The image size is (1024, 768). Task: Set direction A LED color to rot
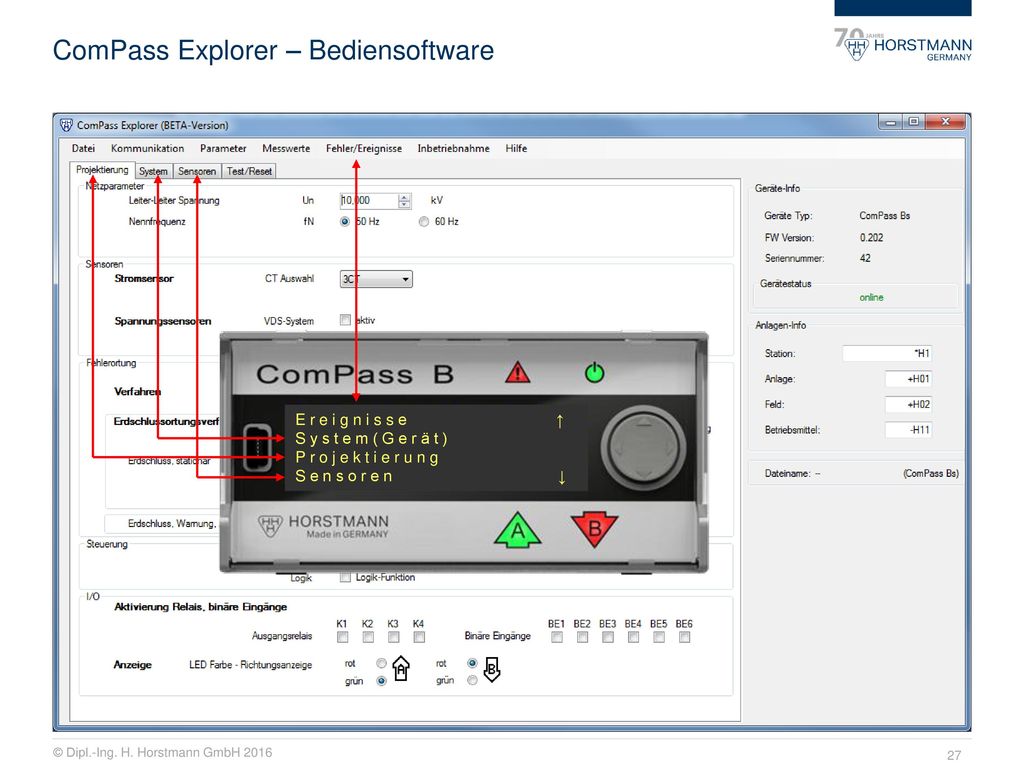(x=381, y=663)
